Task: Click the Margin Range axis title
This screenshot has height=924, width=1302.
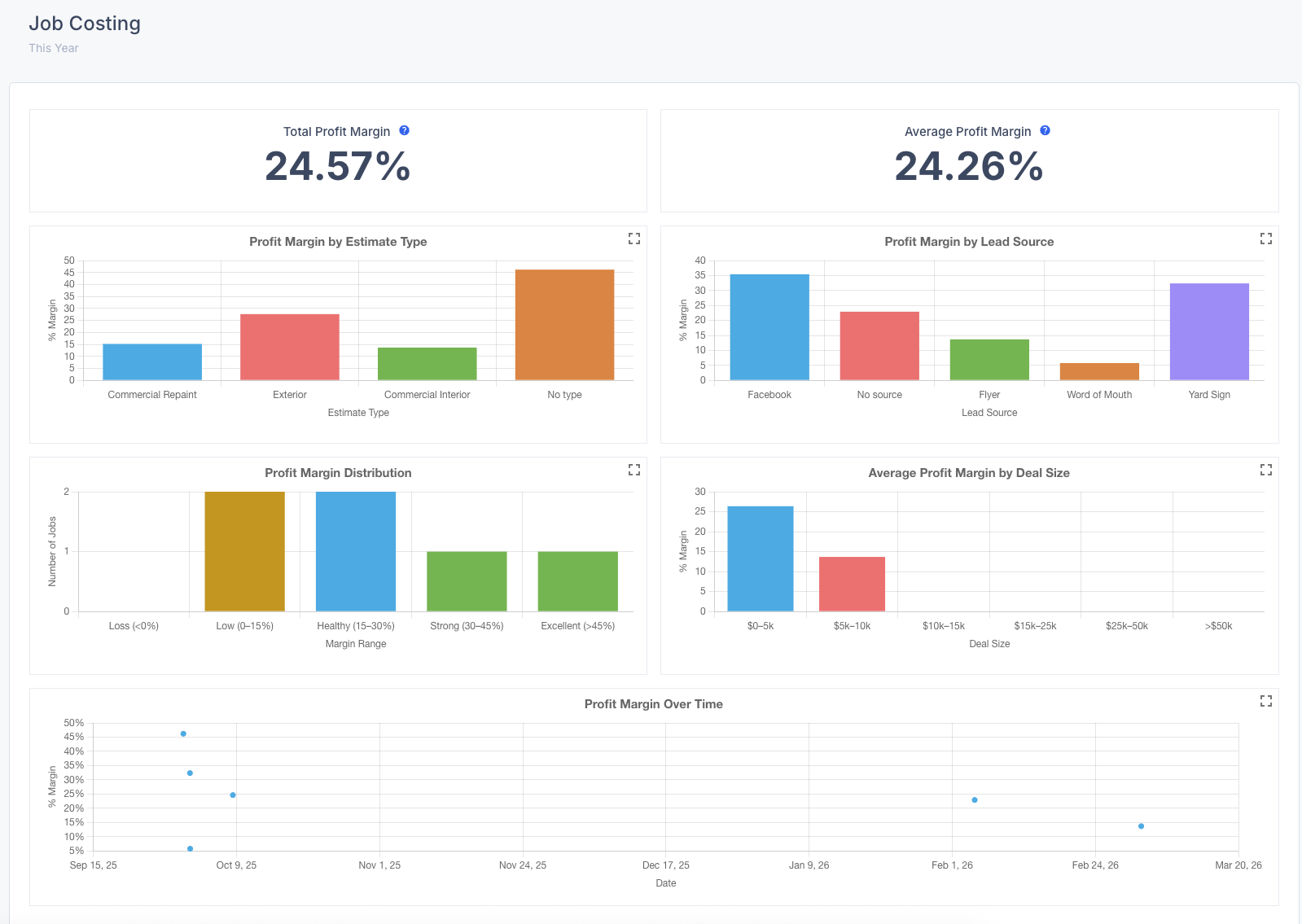Action: click(x=356, y=644)
